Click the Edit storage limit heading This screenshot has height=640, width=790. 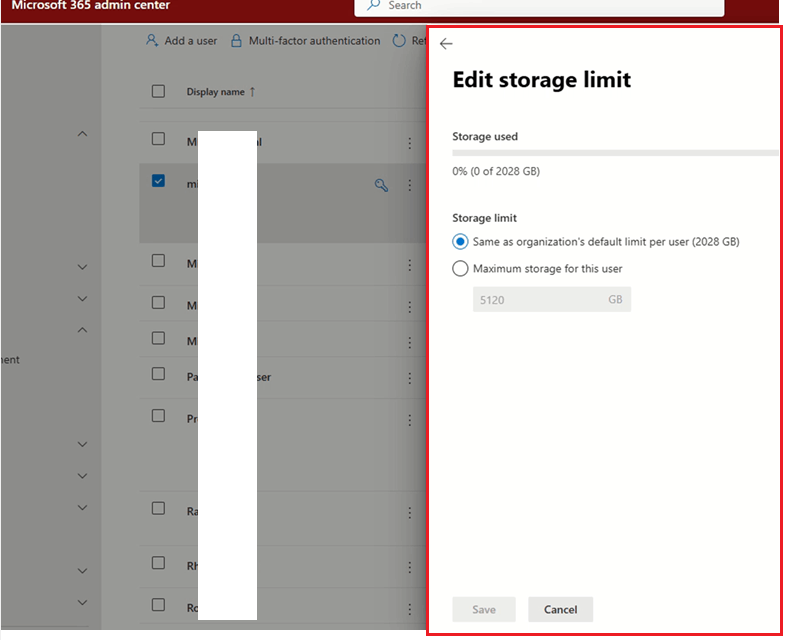tap(542, 80)
